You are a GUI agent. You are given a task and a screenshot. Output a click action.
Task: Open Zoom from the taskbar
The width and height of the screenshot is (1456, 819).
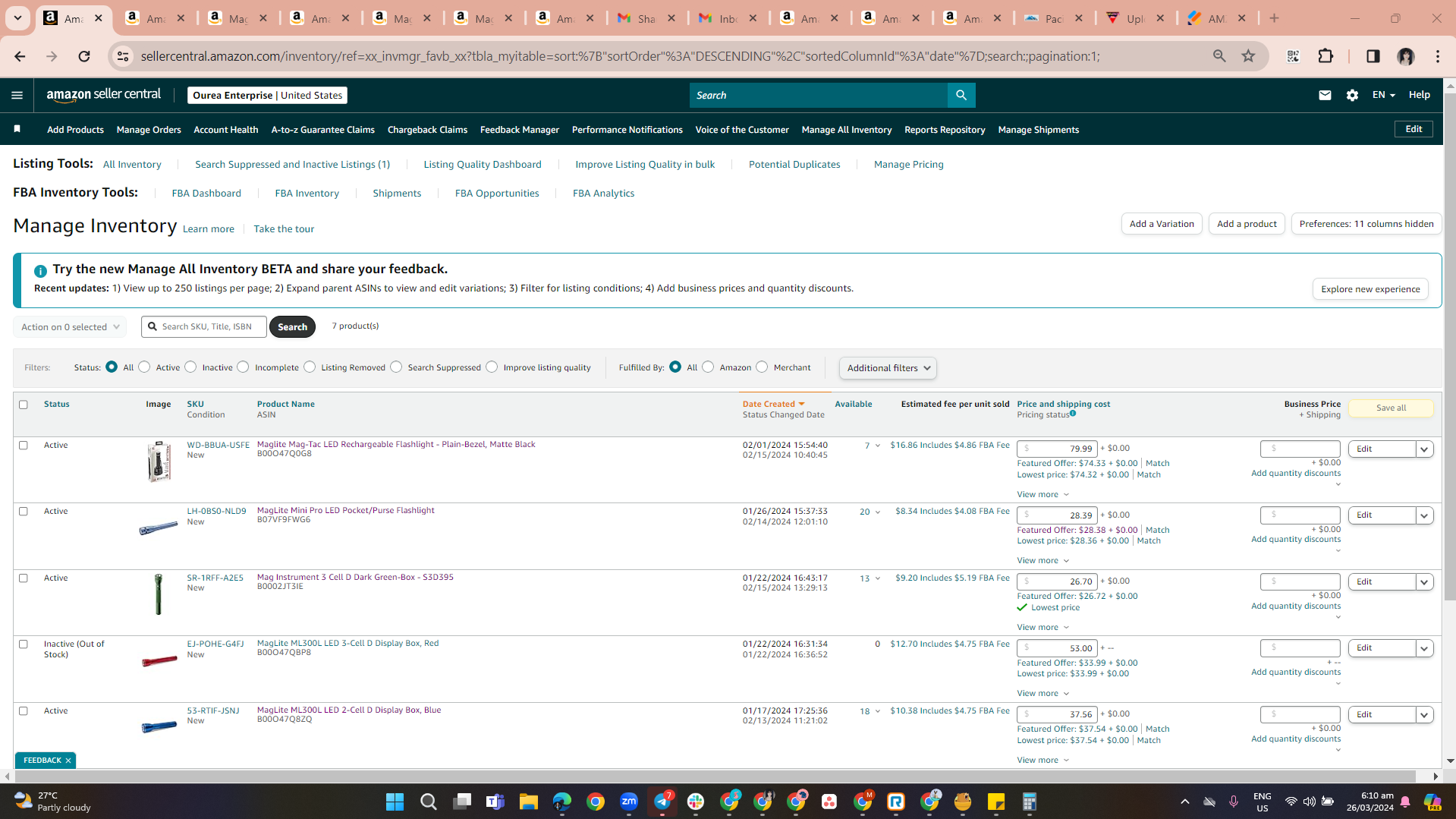629,802
